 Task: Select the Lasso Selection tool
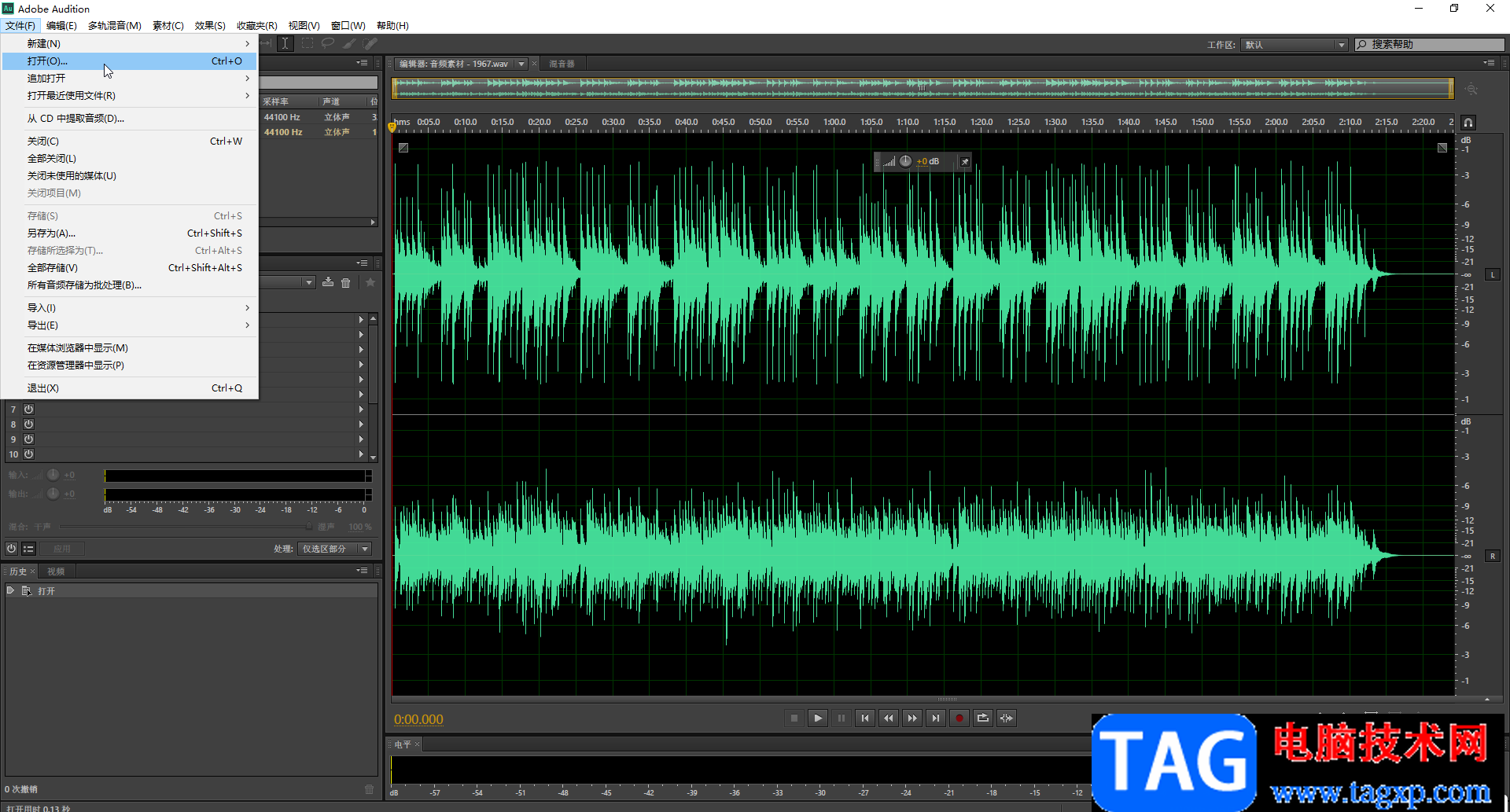tap(328, 44)
